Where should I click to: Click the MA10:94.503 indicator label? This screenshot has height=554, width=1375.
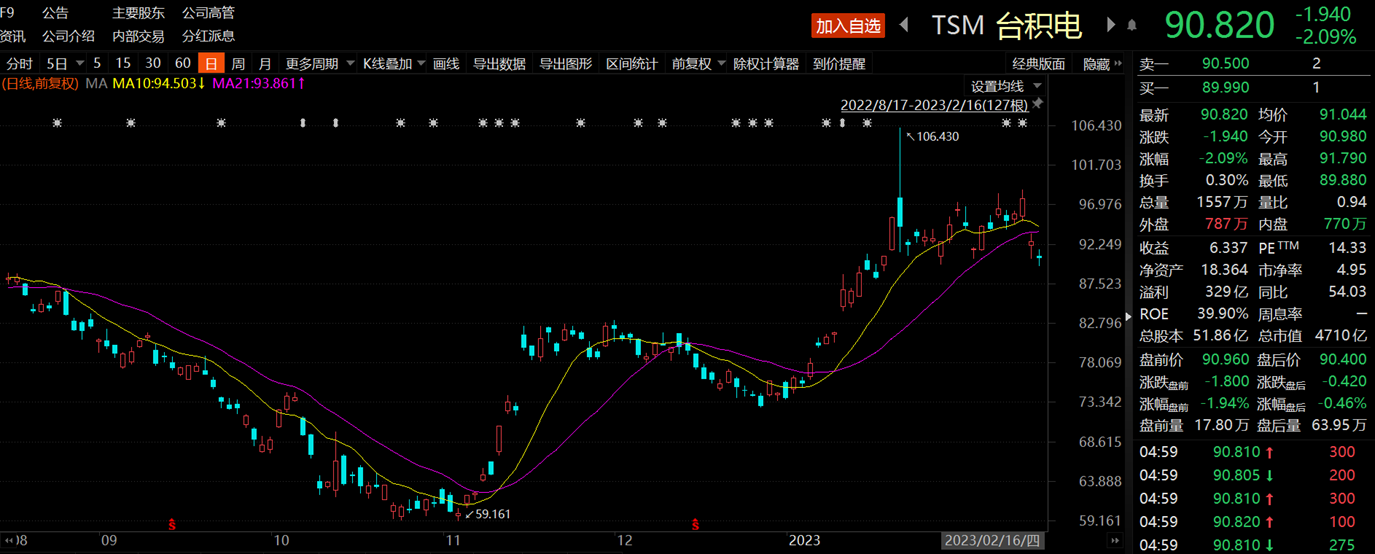[159, 83]
